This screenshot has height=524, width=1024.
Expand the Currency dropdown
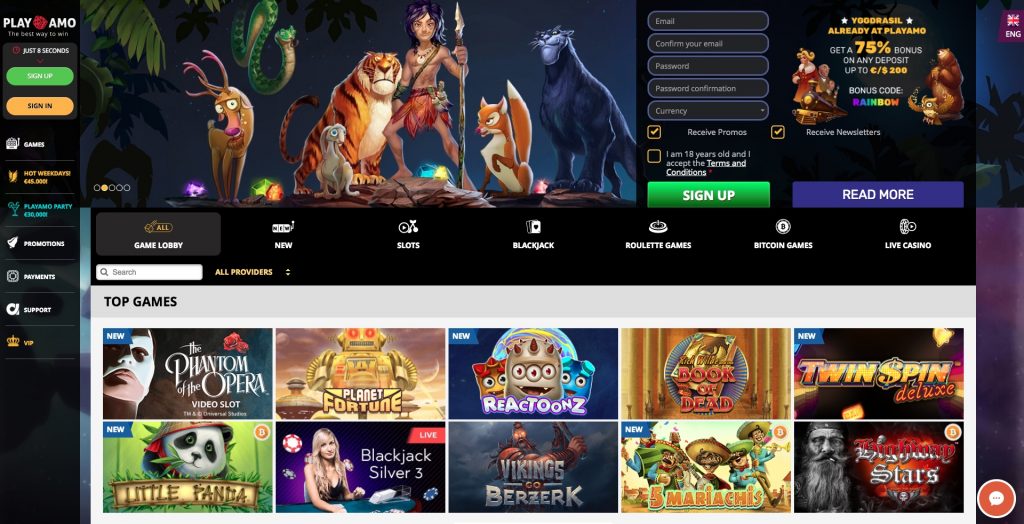point(708,110)
